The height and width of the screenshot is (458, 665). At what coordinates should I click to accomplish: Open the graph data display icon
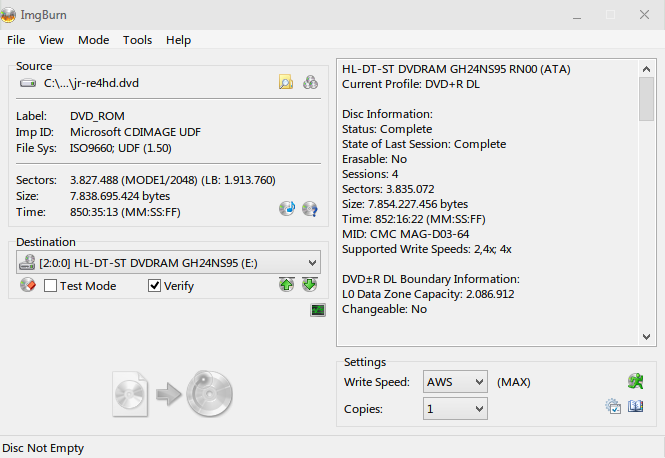(318, 310)
